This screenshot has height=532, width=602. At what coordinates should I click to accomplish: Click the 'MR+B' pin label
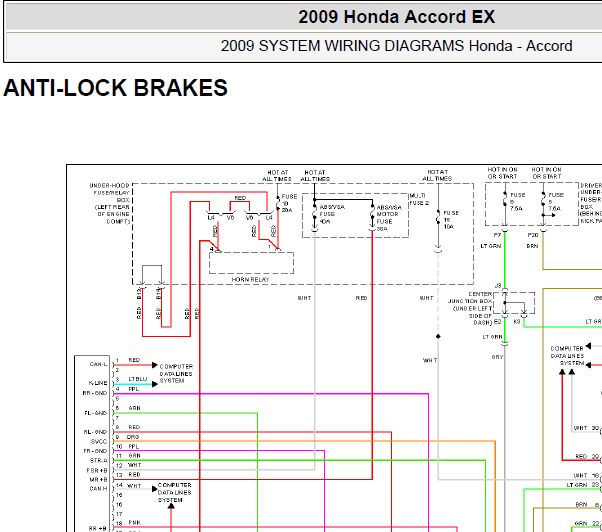(98, 479)
